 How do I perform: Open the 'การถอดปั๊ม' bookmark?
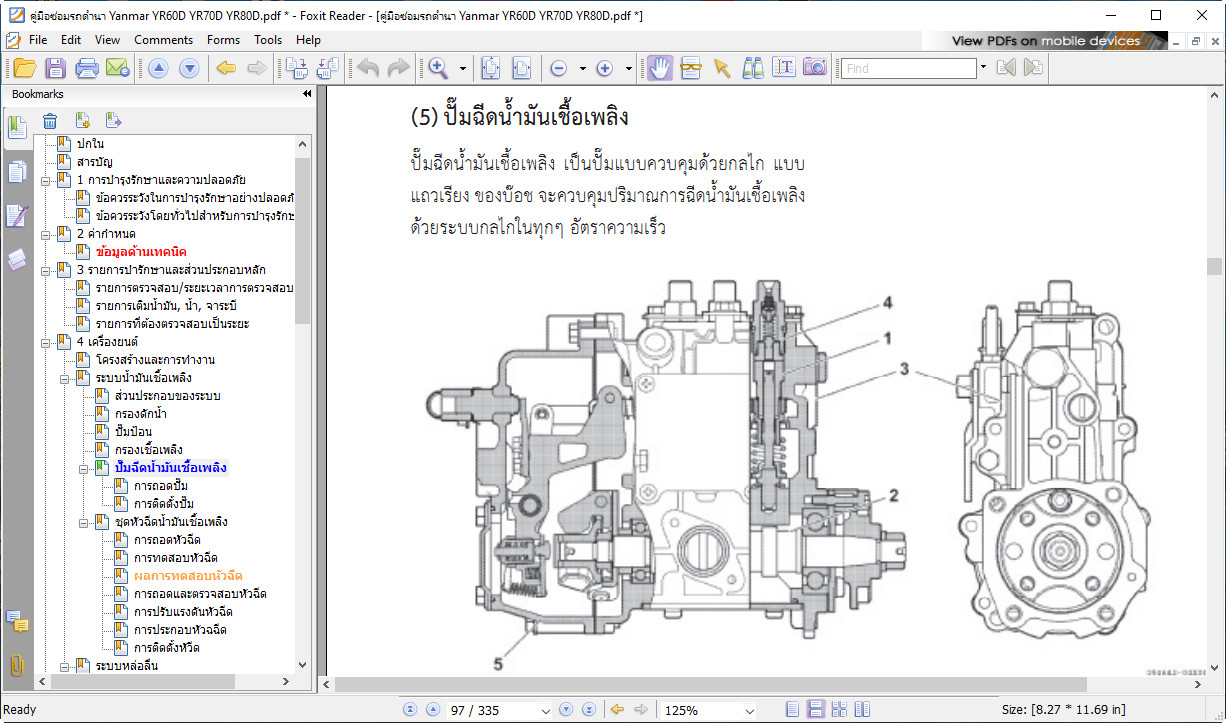click(161, 485)
